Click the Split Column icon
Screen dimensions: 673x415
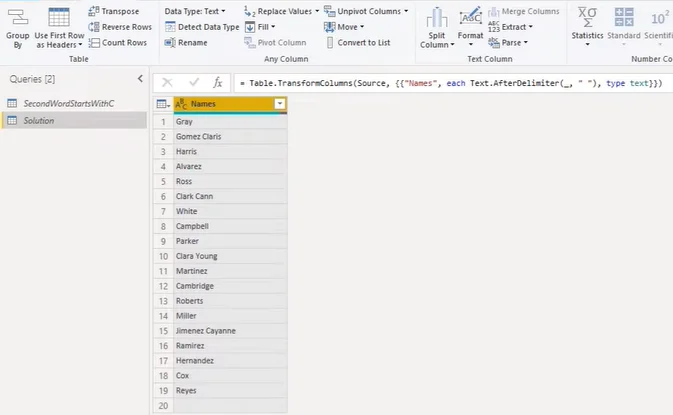click(437, 18)
